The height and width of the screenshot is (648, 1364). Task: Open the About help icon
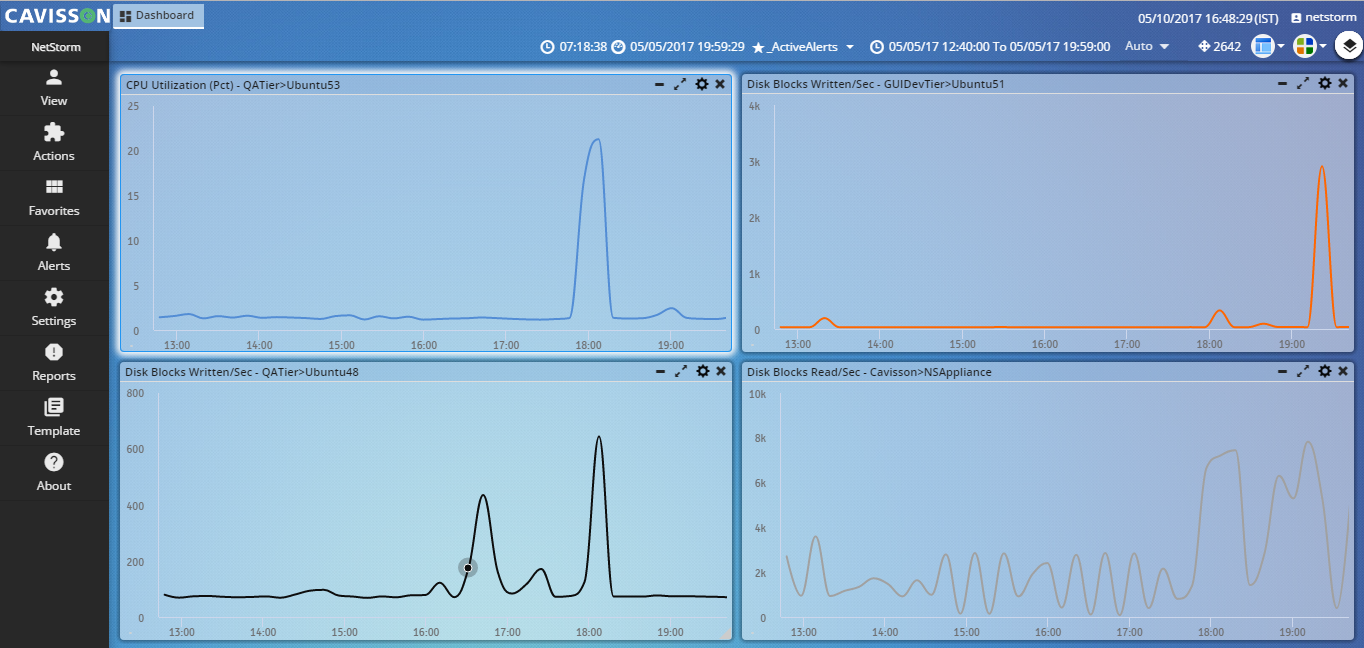pyautogui.click(x=54, y=473)
